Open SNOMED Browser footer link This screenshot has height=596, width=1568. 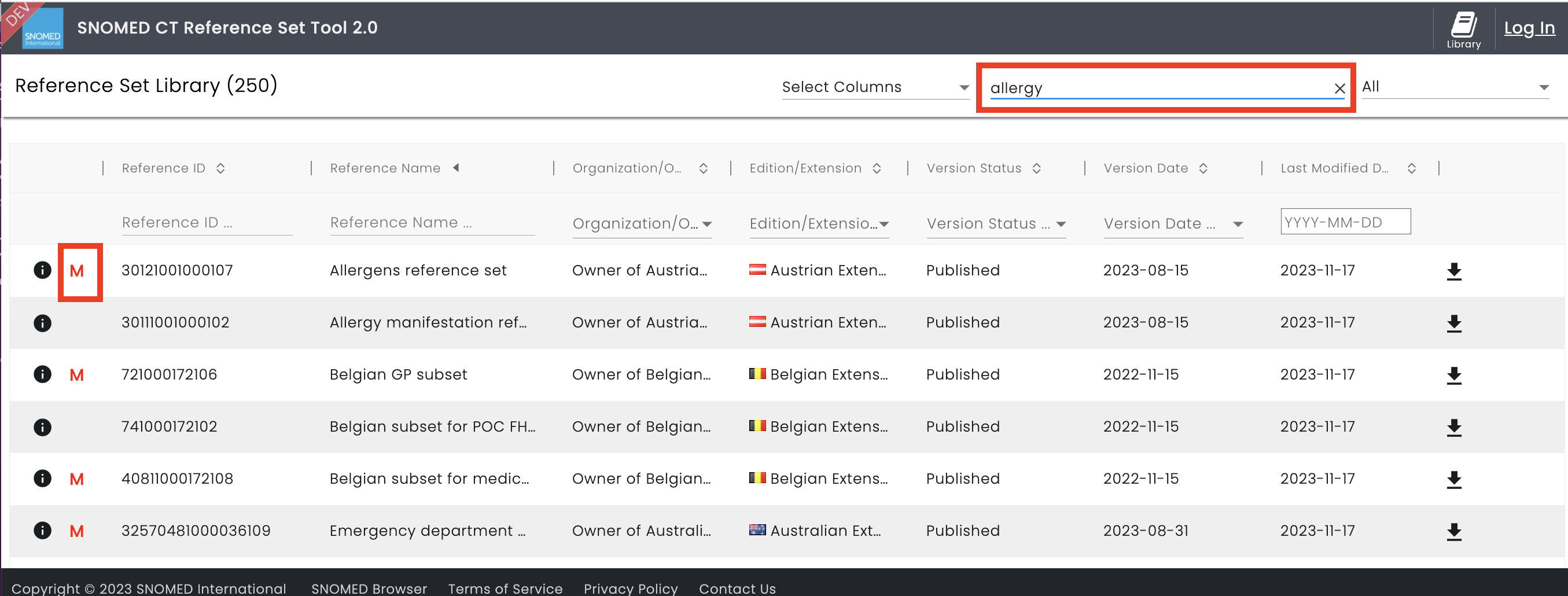369,588
